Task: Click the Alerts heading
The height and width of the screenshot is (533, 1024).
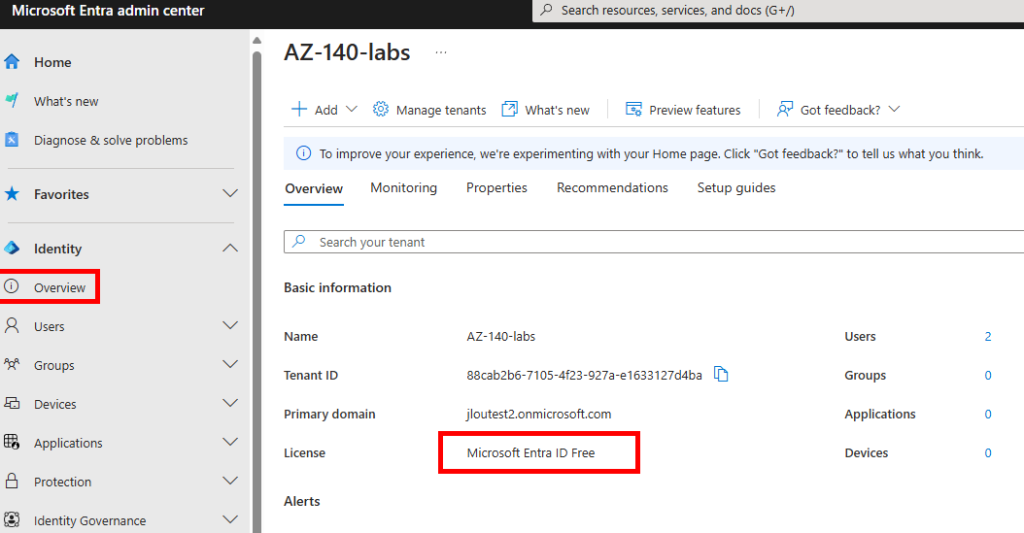Action: (302, 501)
